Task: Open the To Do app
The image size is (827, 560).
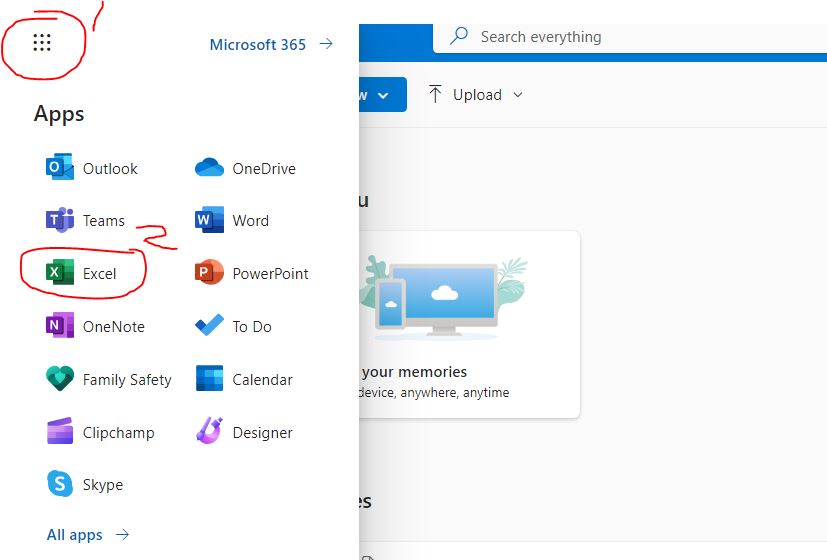Action: coord(233,326)
